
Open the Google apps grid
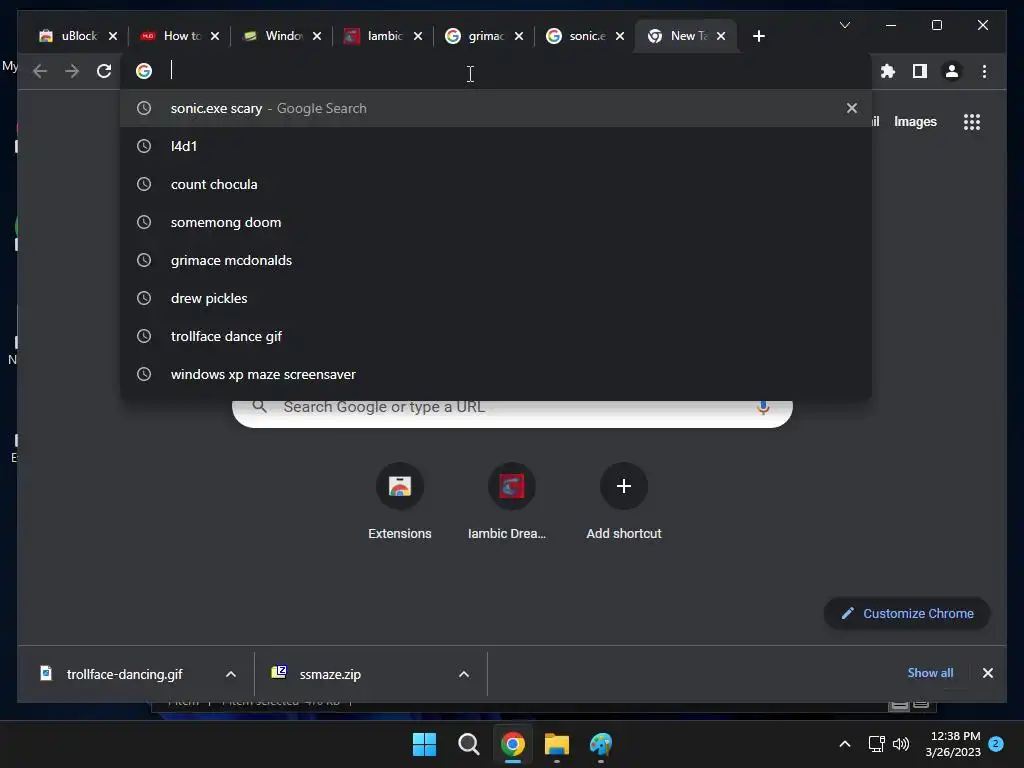click(x=972, y=121)
